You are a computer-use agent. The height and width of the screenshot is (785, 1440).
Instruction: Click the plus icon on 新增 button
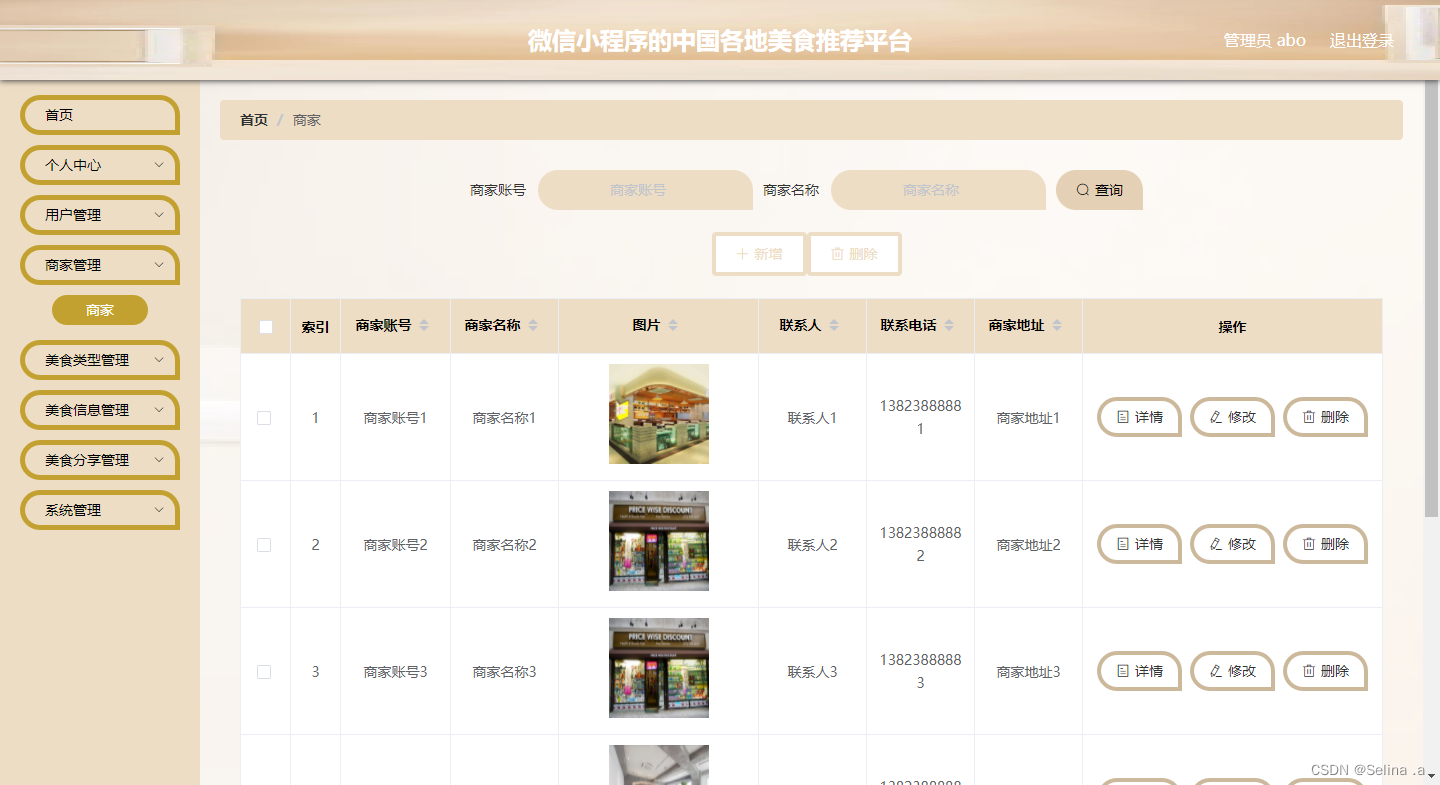click(x=742, y=254)
